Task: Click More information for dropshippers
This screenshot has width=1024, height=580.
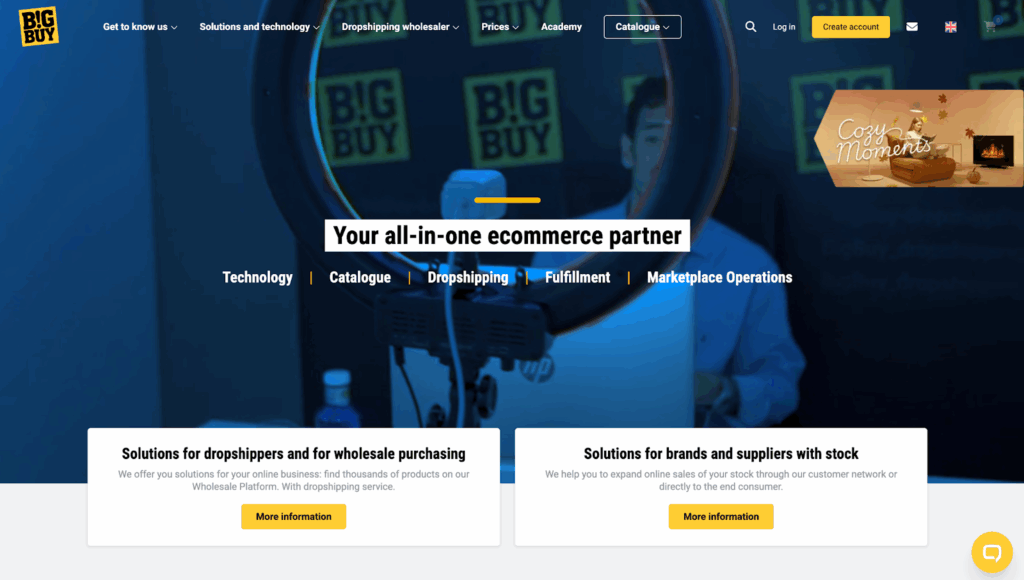Action: click(293, 517)
